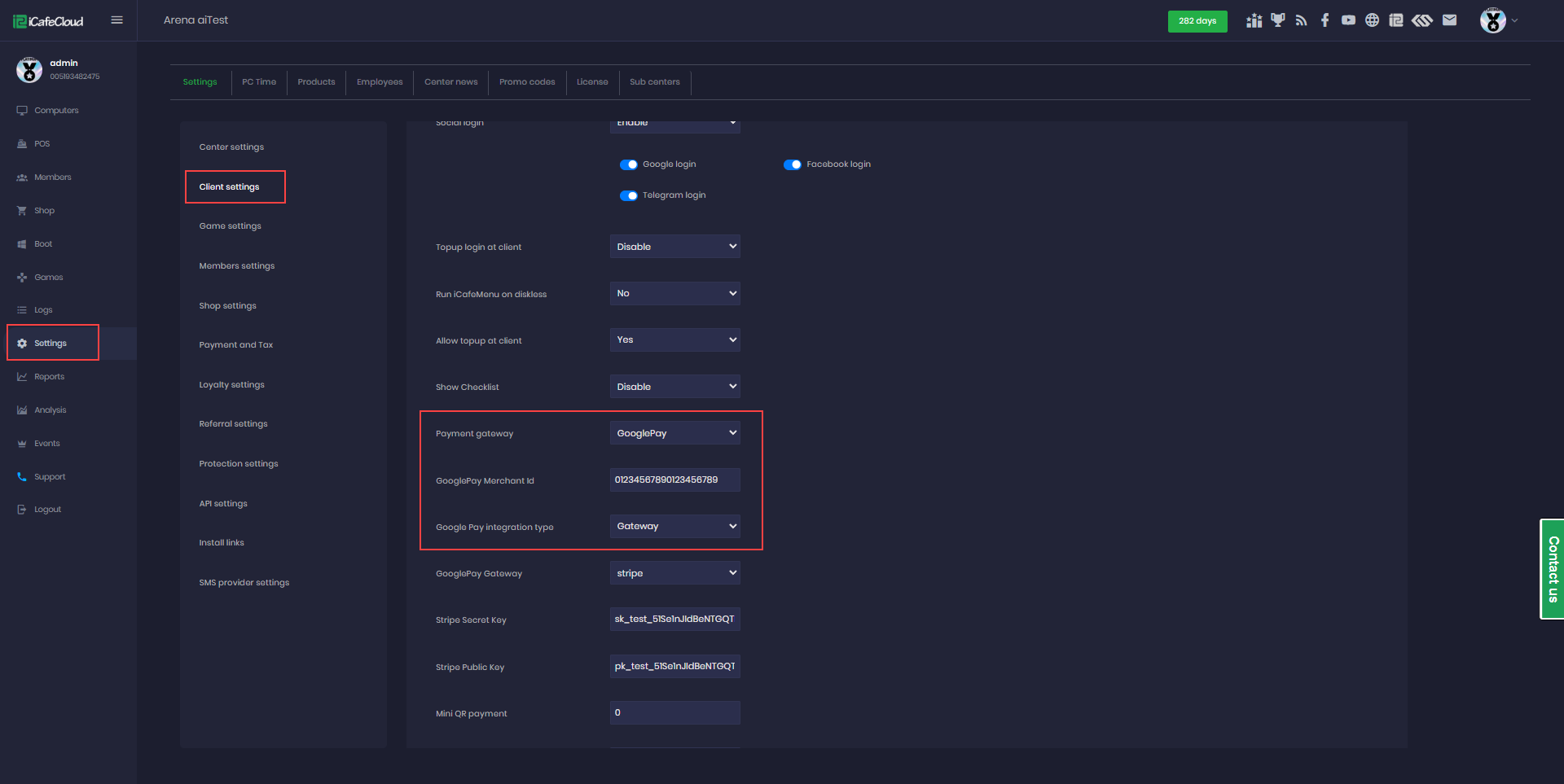Turn off Telegram login switch
The width and height of the screenshot is (1564, 784).
(x=628, y=195)
